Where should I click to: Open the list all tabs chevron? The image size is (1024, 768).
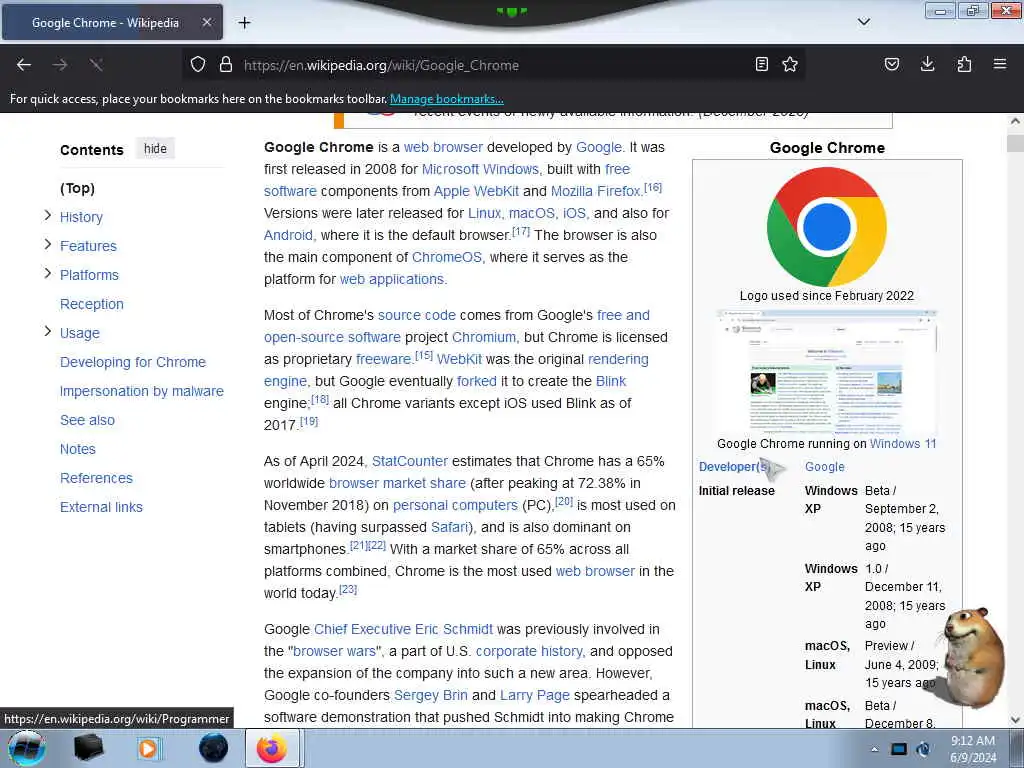[863, 22]
